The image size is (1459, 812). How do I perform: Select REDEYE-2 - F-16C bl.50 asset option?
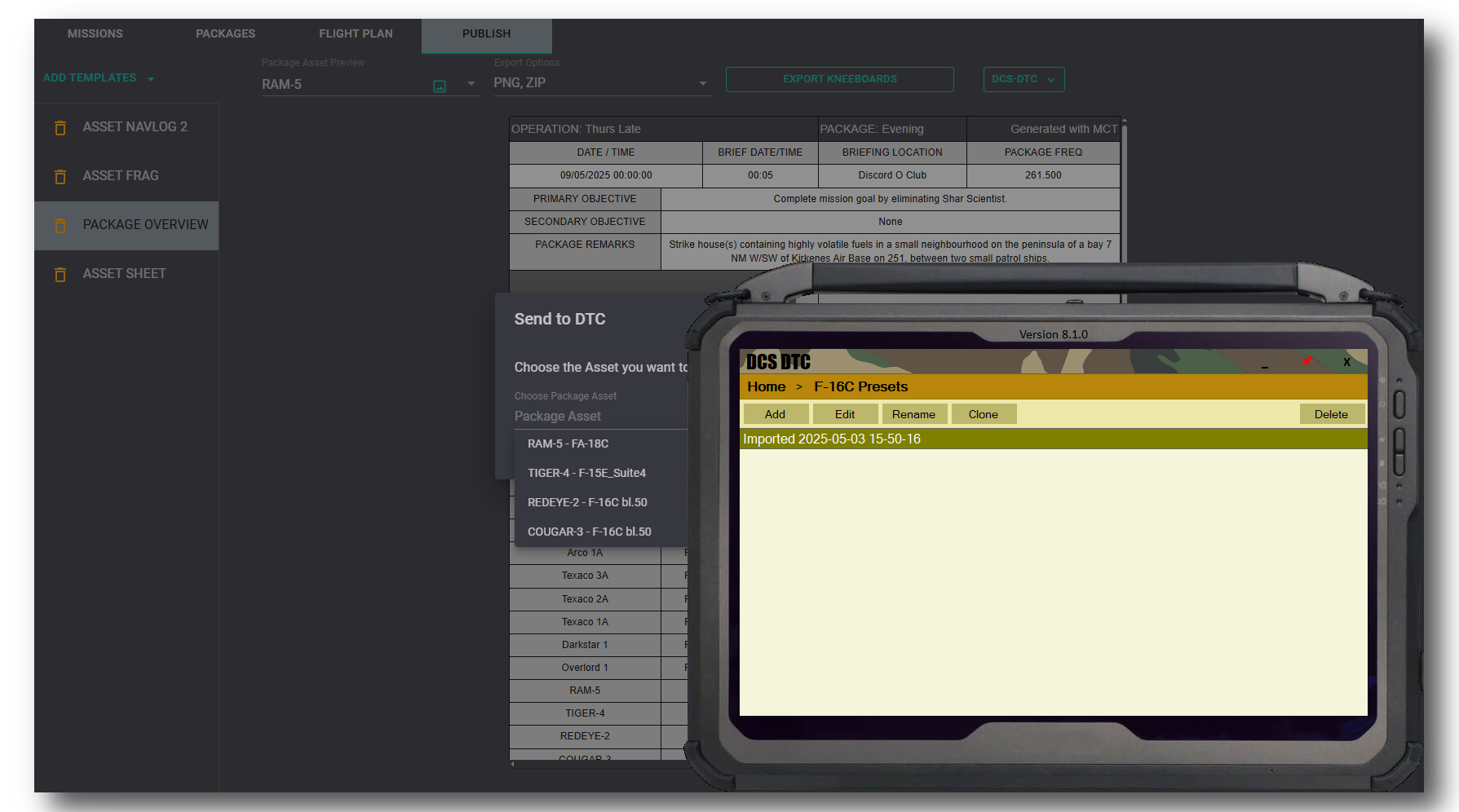click(x=587, y=502)
